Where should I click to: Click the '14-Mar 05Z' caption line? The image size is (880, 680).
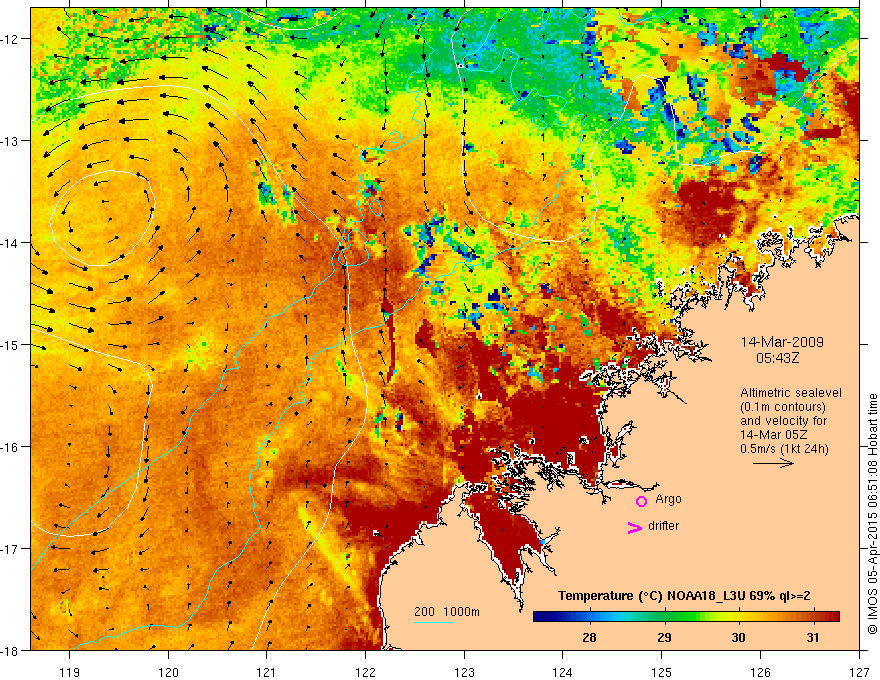click(x=774, y=435)
